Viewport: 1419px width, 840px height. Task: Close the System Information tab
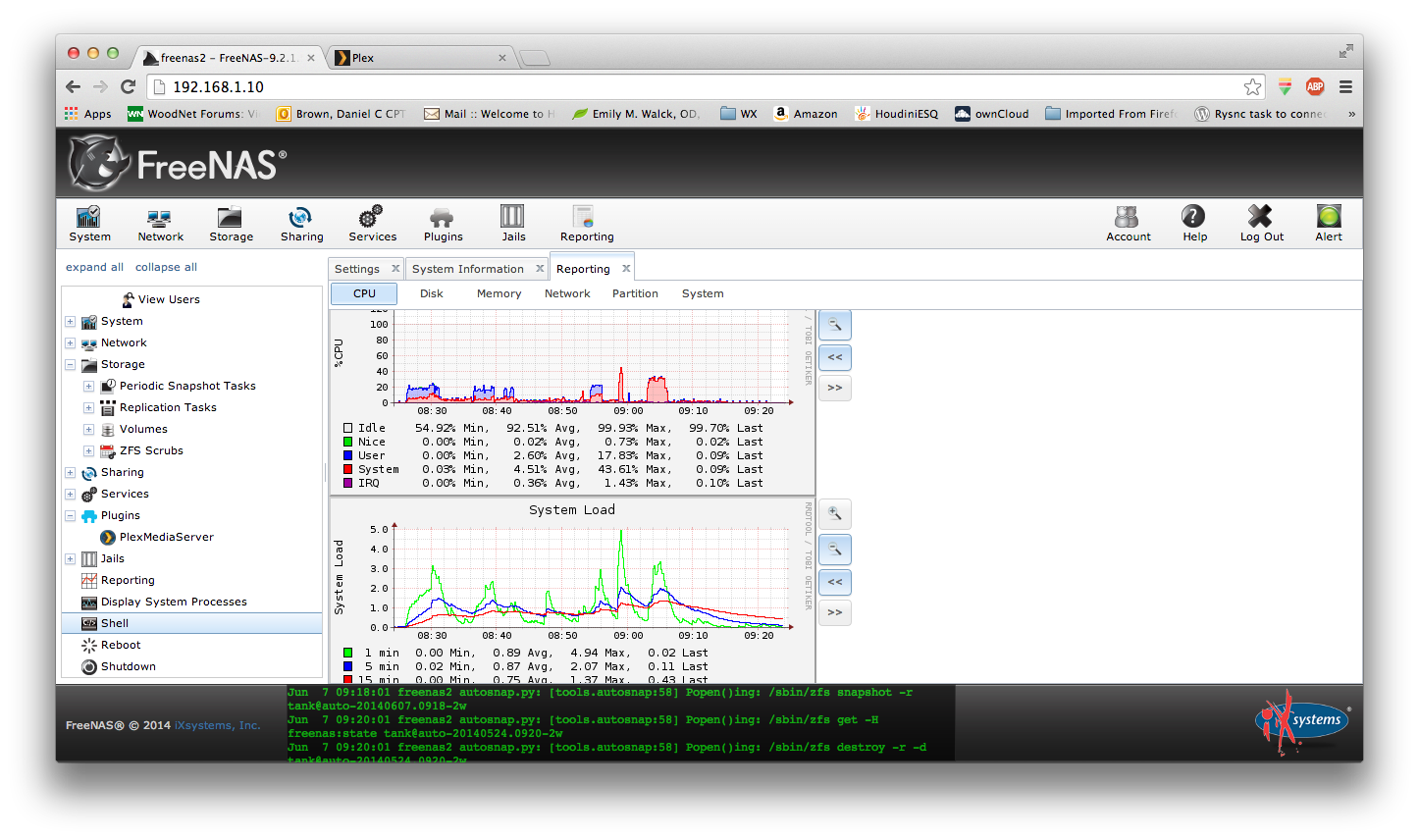click(x=540, y=269)
